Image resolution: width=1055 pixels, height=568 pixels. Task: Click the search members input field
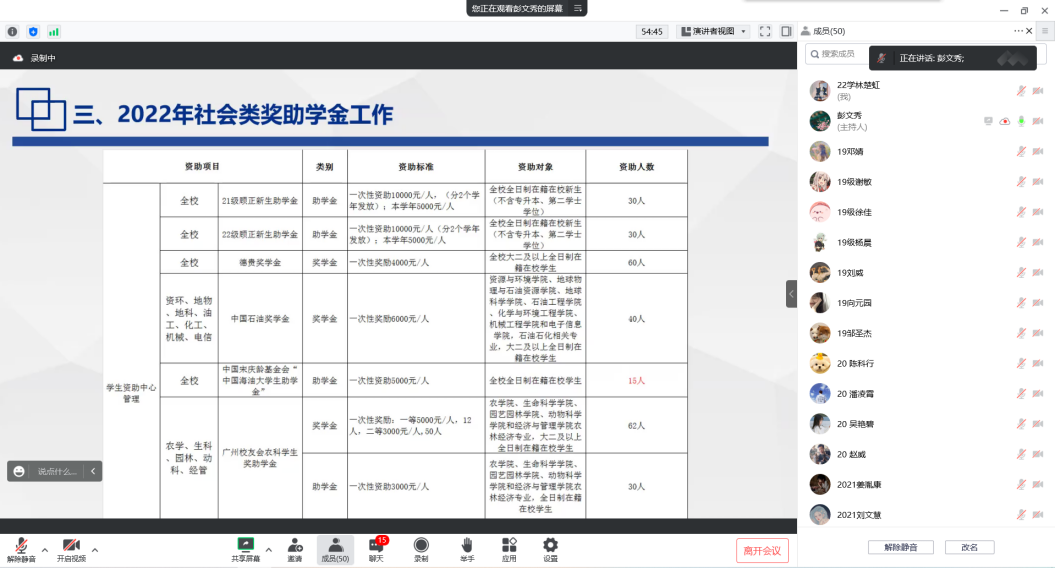point(835,54)
